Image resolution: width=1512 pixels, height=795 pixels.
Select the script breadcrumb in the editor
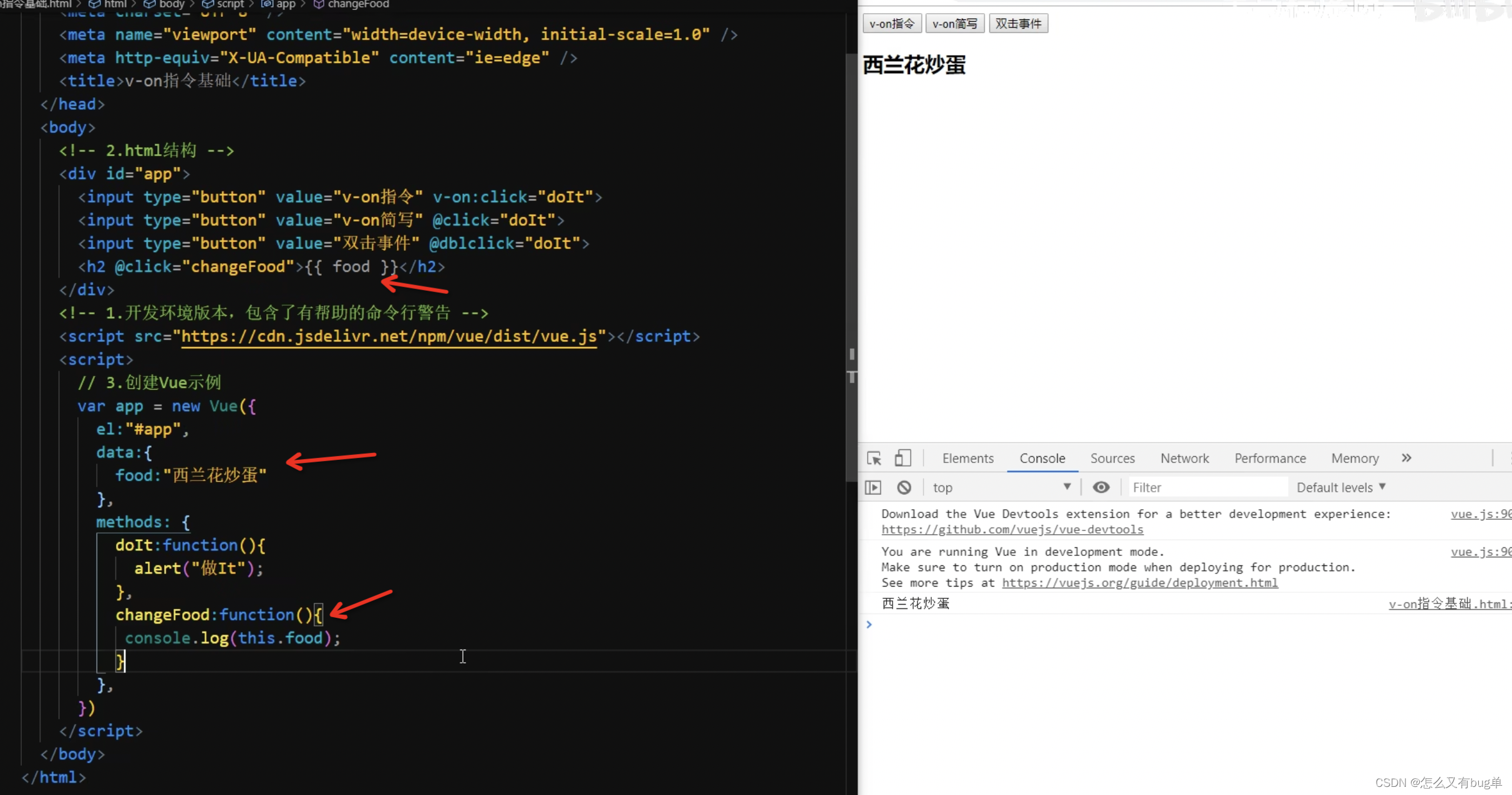223,4
